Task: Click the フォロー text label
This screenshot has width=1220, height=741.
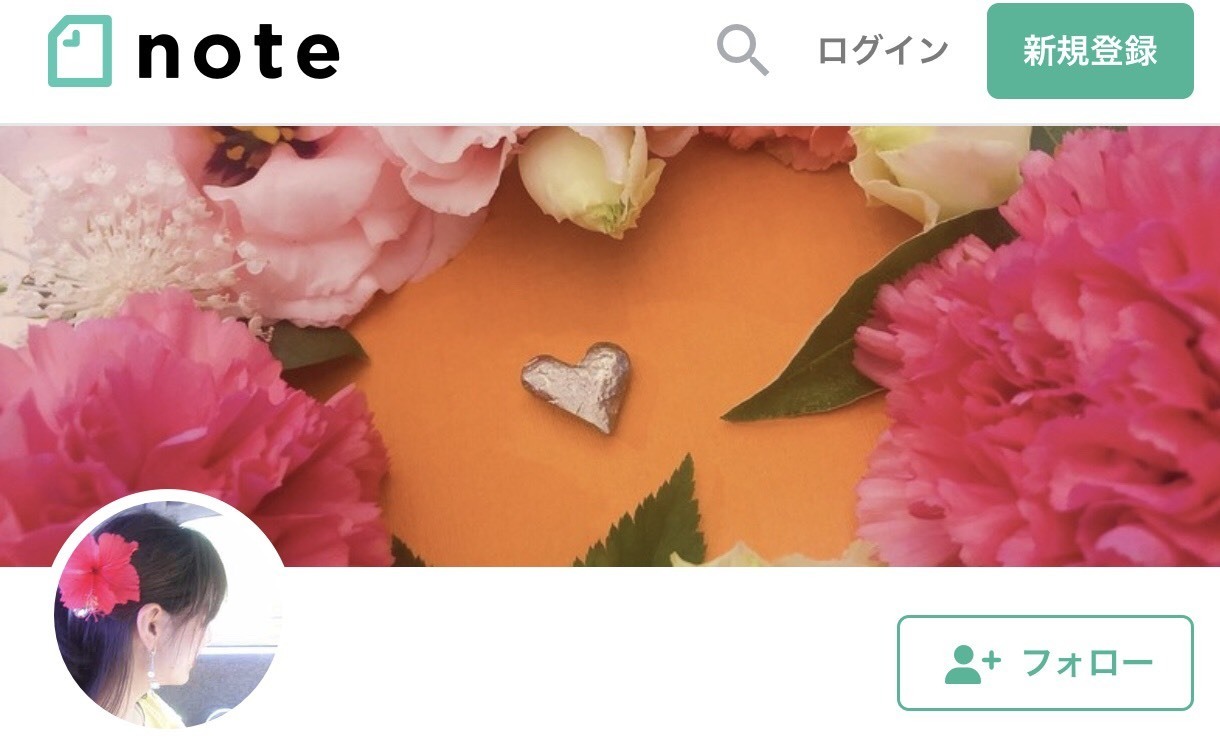Action: tap(1089, 664)
